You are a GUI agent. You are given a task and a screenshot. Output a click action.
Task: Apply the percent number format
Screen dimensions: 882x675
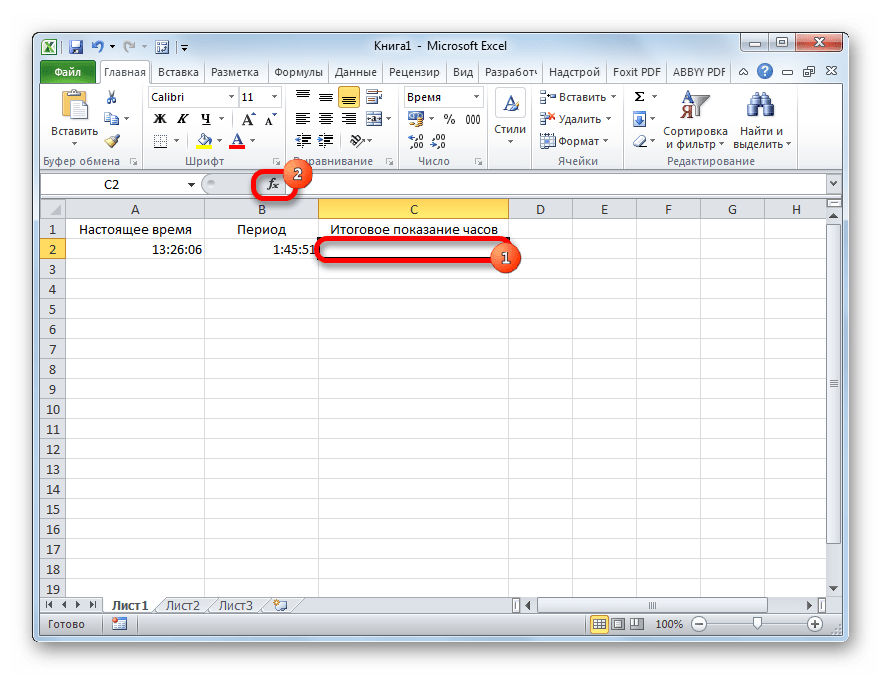[449, 119]
